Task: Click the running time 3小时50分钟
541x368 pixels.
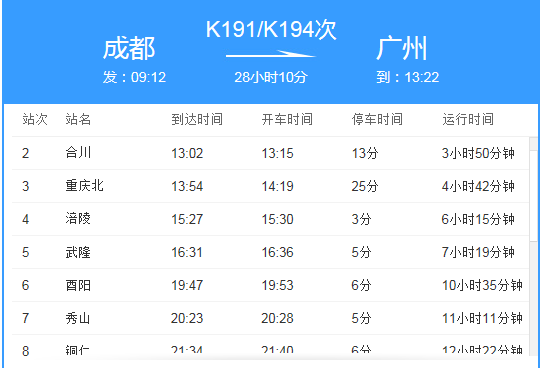Action: pyautogui.click(x=478, y=153)
